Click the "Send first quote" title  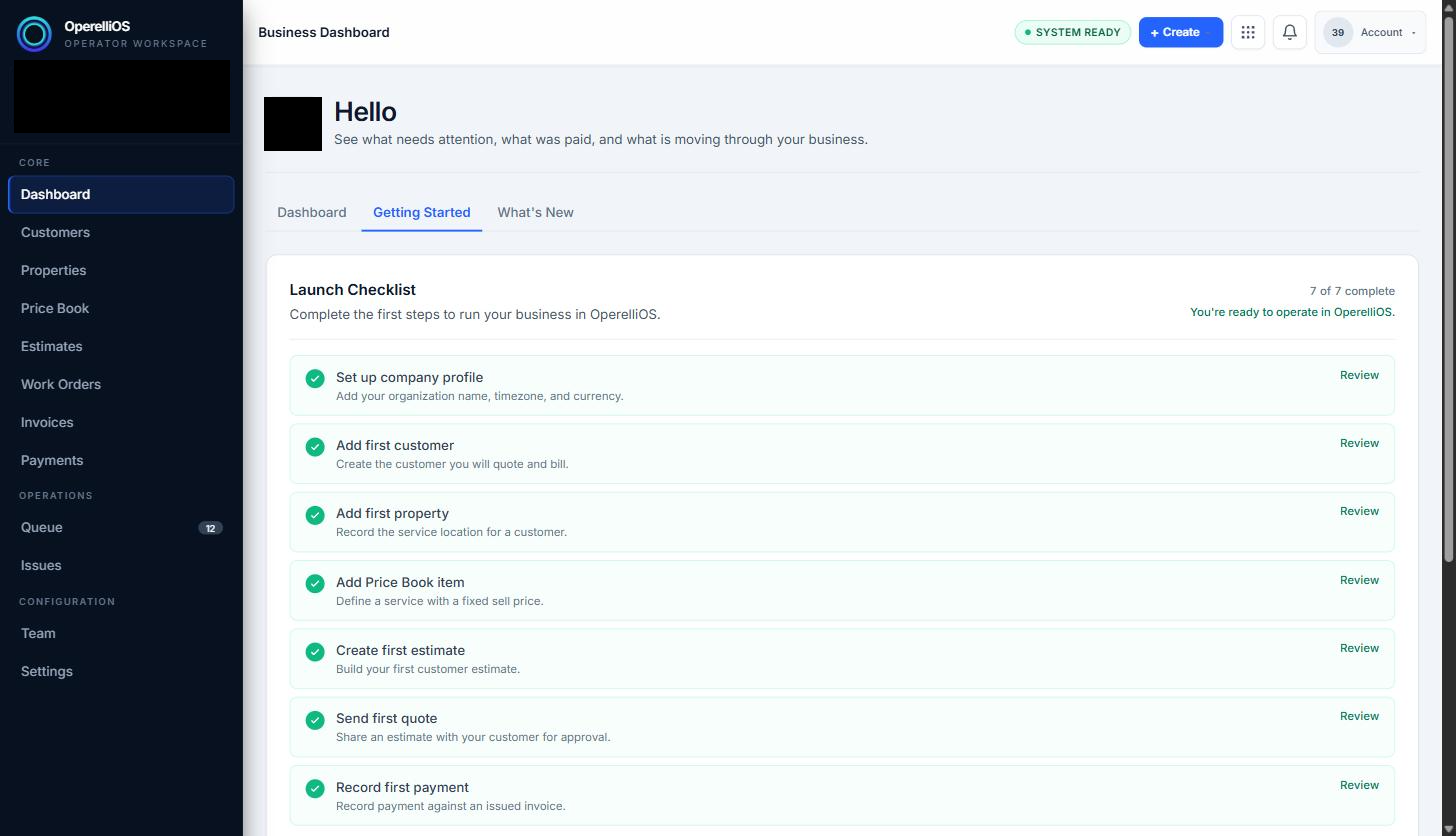(386, 718)
